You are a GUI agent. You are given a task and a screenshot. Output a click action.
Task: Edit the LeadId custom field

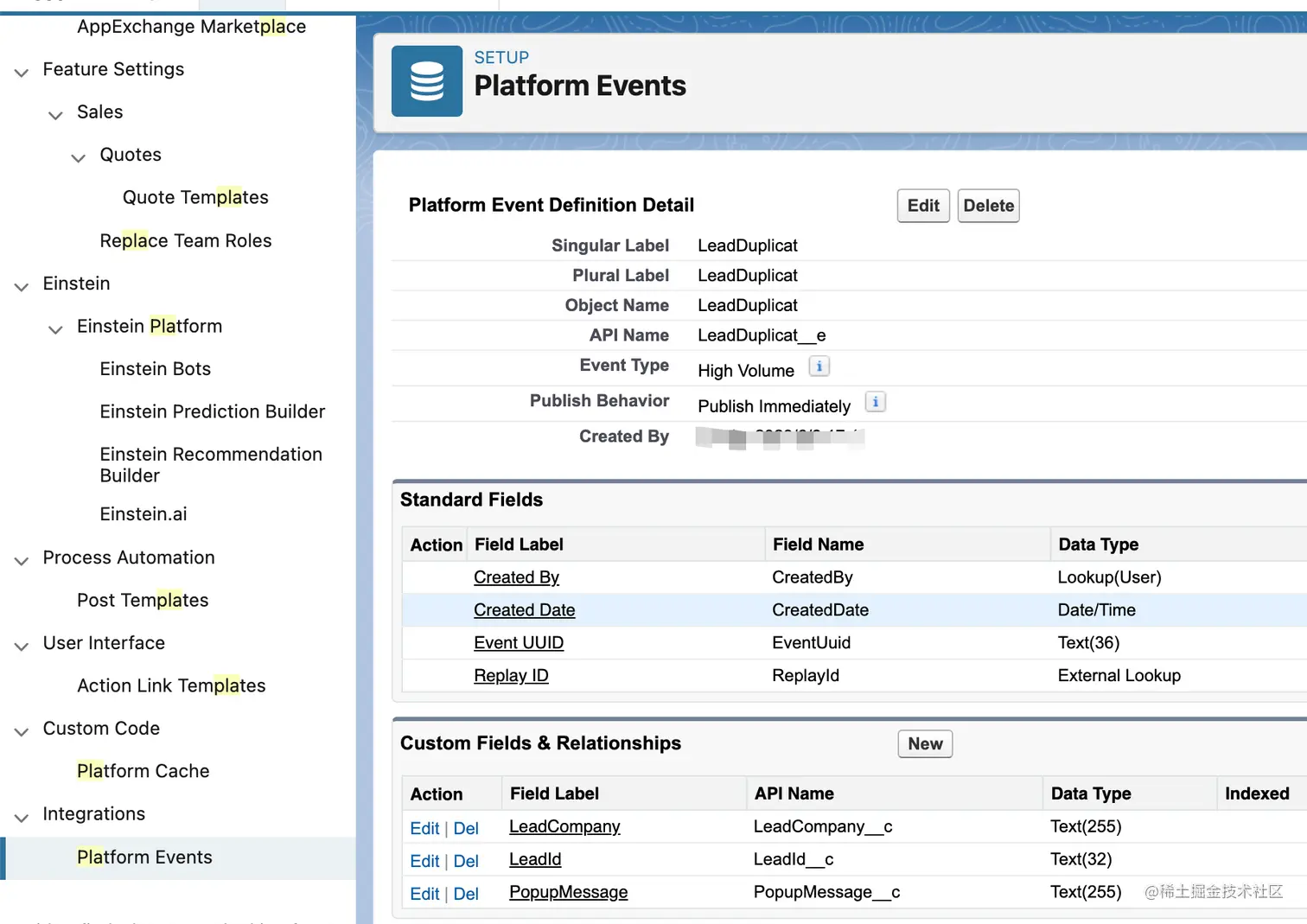click(x=424, y=861)
